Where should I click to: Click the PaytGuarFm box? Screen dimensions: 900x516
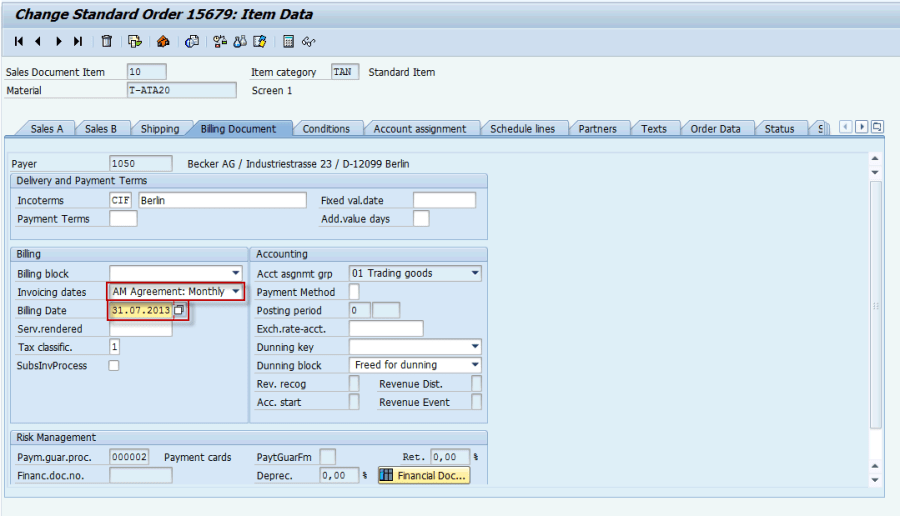328,457
